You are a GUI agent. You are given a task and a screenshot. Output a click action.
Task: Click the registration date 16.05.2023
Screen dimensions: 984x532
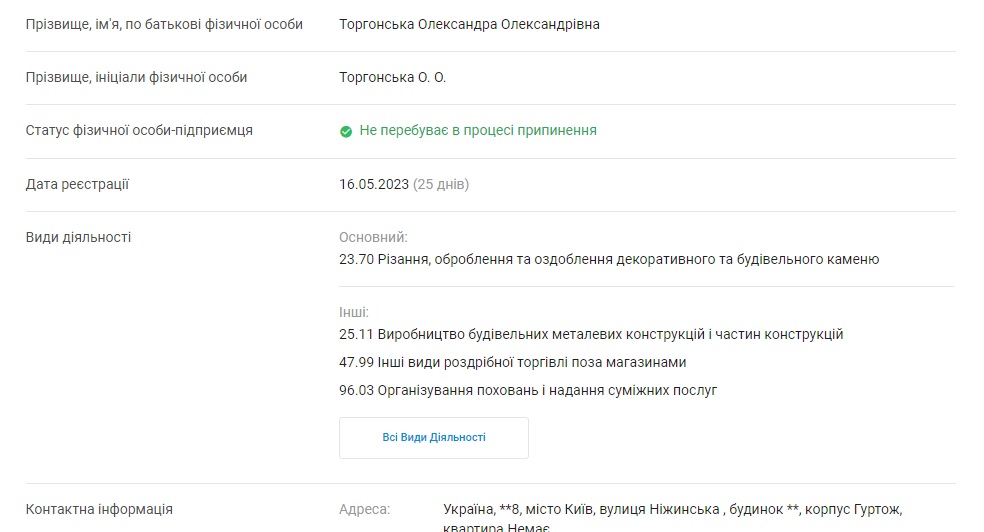point(374,184)
